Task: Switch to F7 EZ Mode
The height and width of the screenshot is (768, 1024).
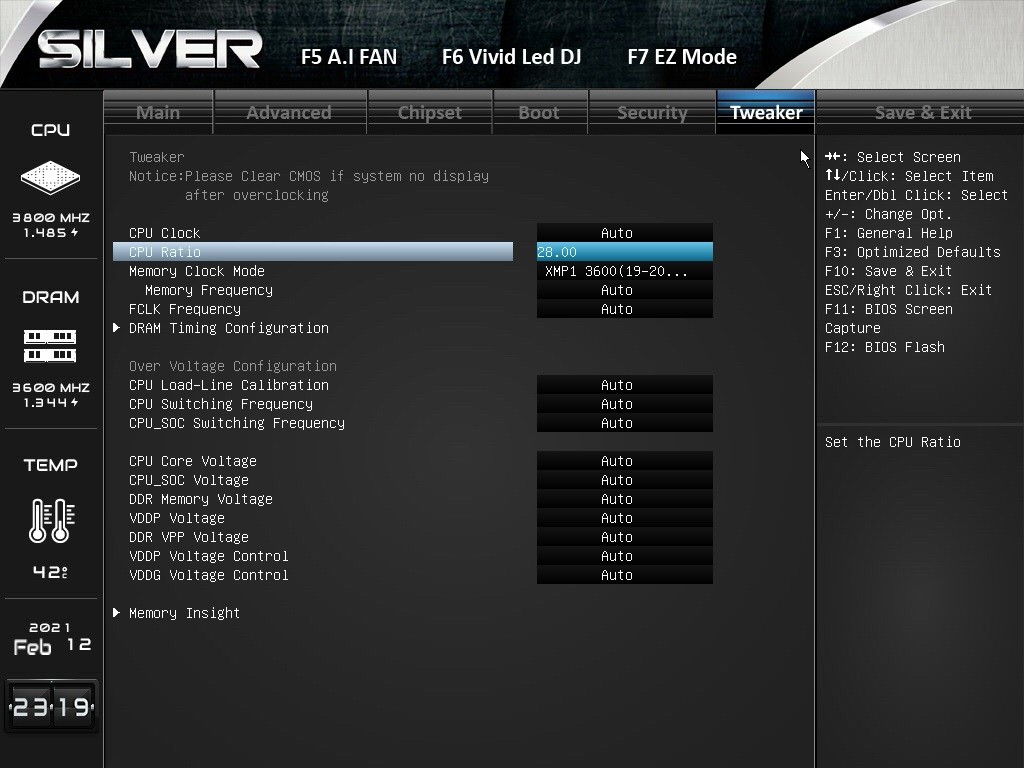Action: pos(682,57)
